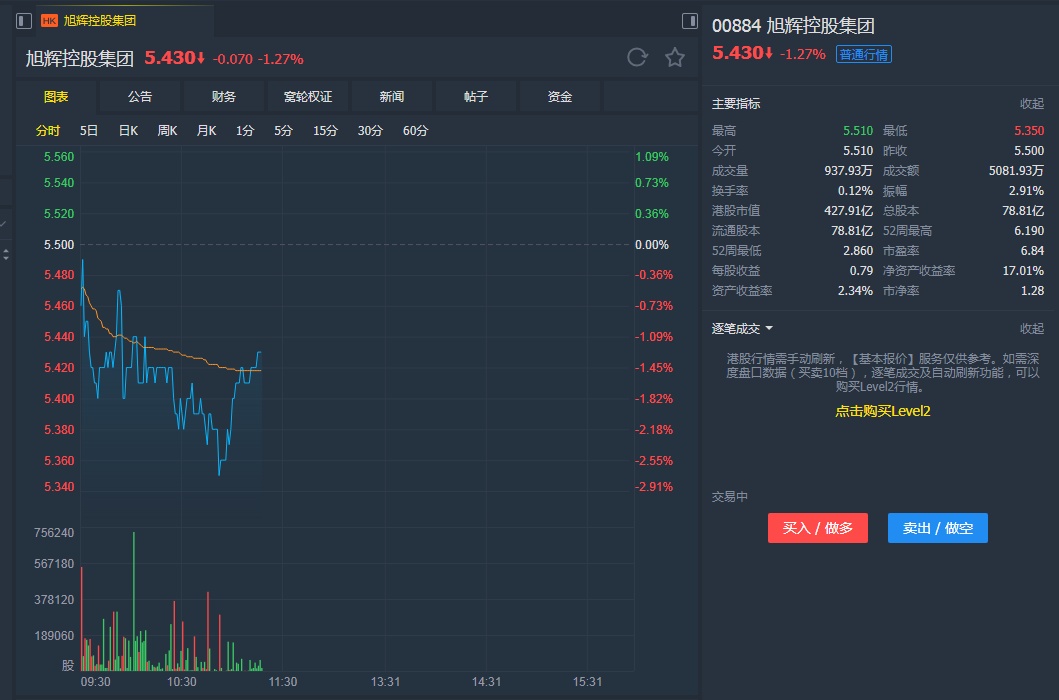Screen dimensions: 1059x700
Task: Collapse the 逐笔成交 section via 收起
Action: click(x=1031, y=328)
